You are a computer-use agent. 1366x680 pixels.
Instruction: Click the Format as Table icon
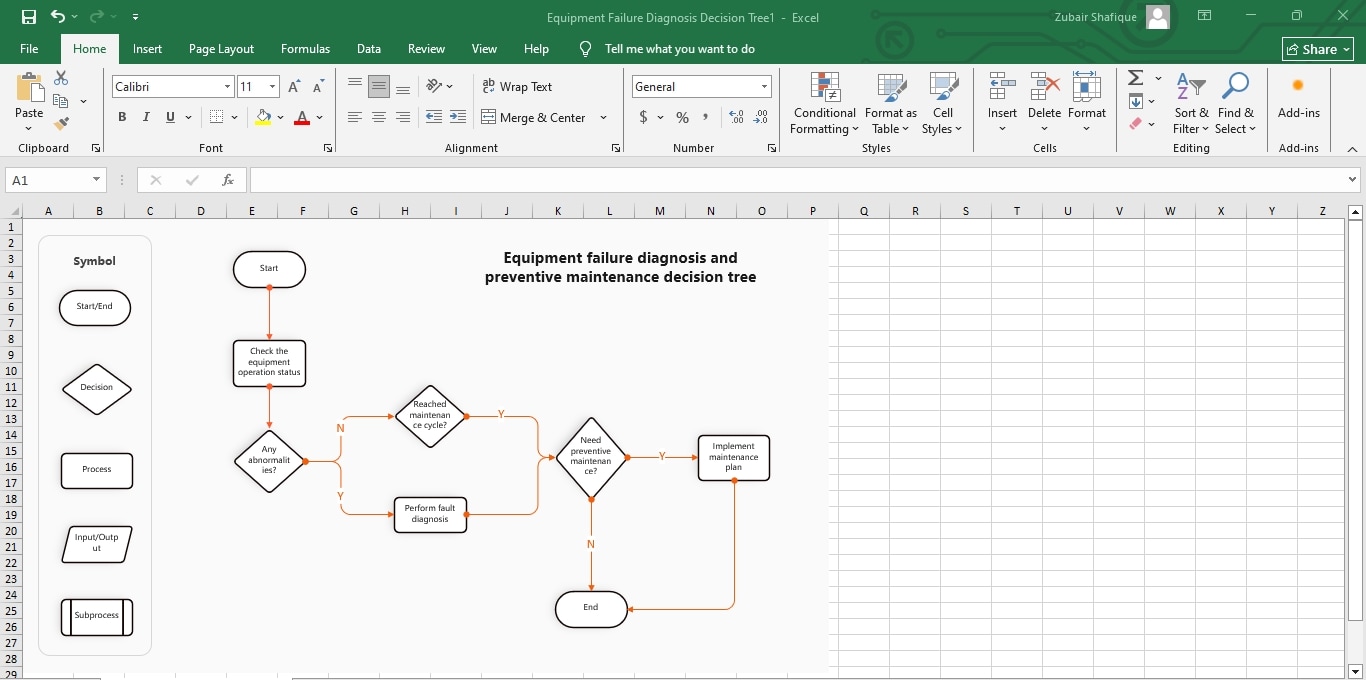tap(890, 104)
